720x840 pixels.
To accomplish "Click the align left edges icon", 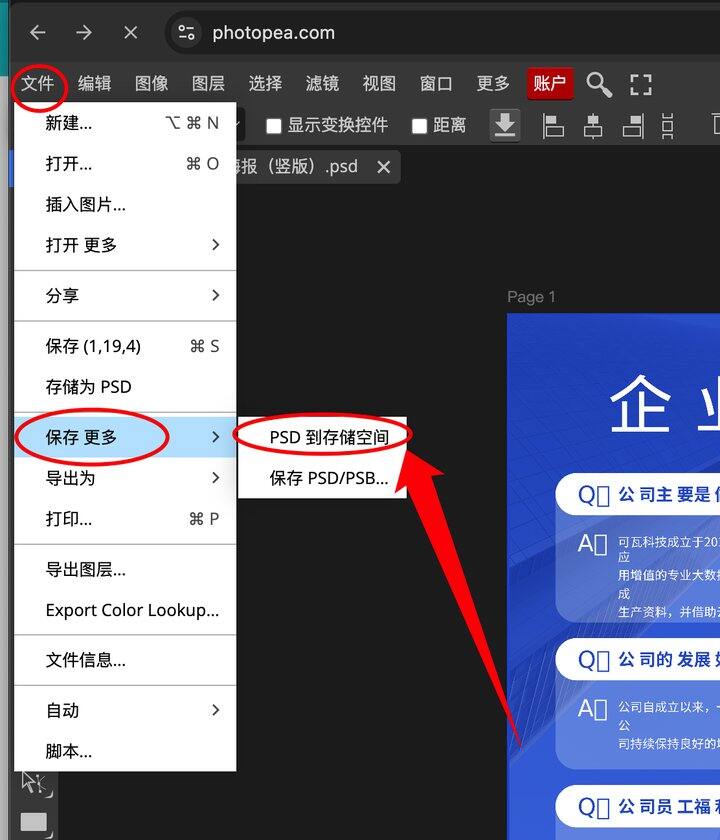I will pos(553,125).
